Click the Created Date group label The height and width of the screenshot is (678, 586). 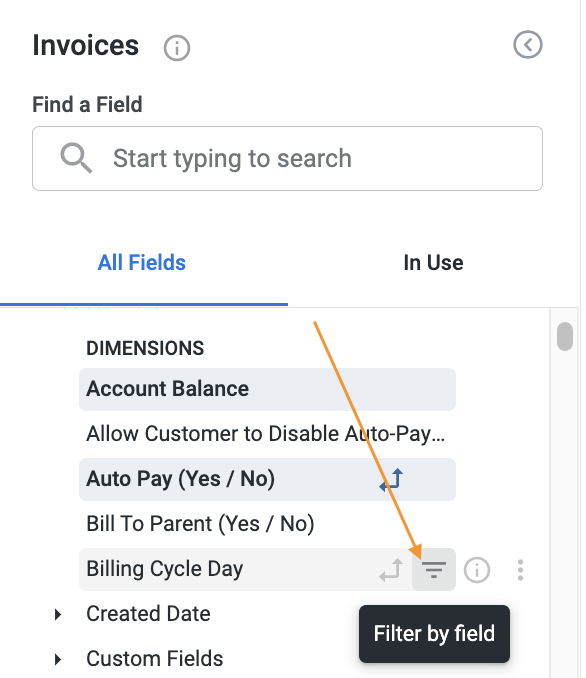point(148,614)
